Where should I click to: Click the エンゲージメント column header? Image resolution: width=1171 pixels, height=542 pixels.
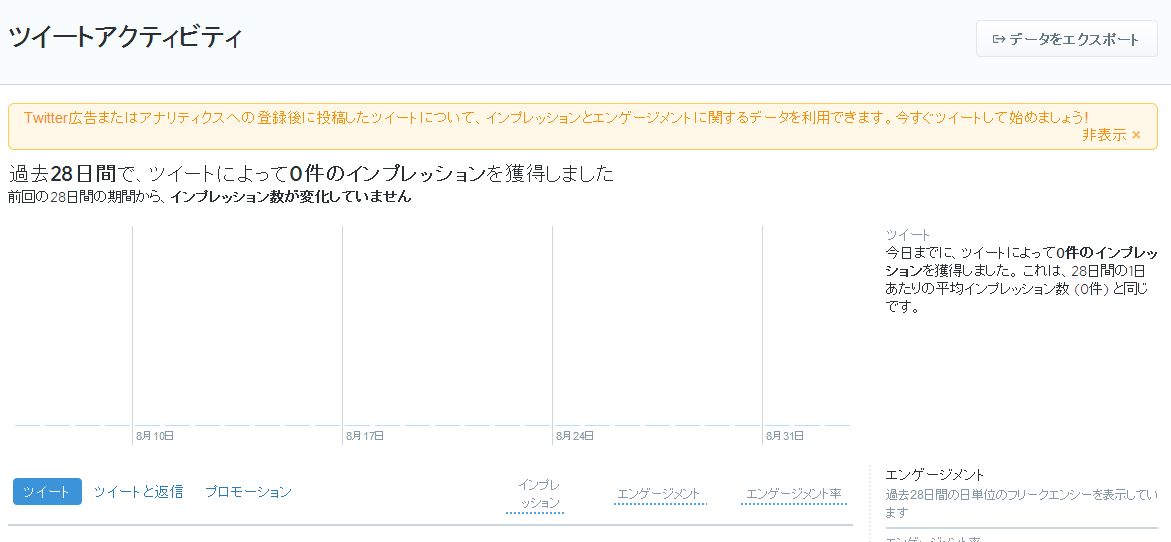(x=659, y=493)
